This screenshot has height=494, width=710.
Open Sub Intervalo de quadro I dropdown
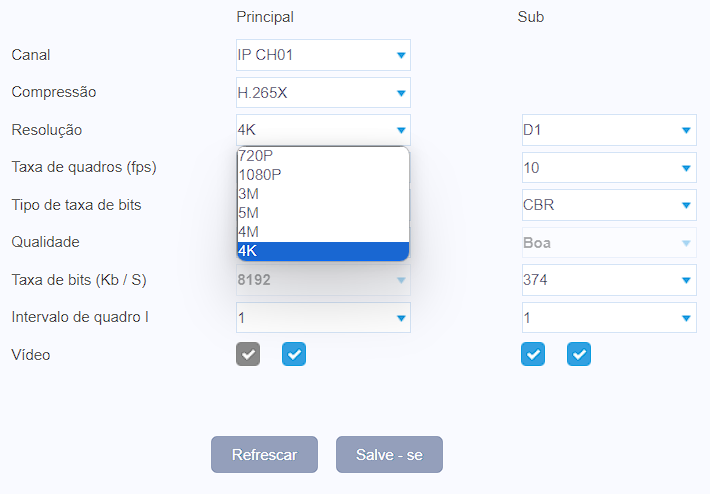(x=609, y=317)
